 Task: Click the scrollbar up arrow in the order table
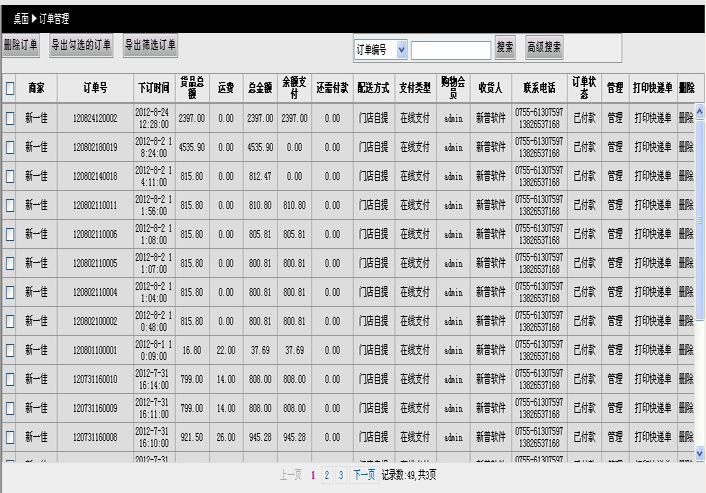pos(699,111)
